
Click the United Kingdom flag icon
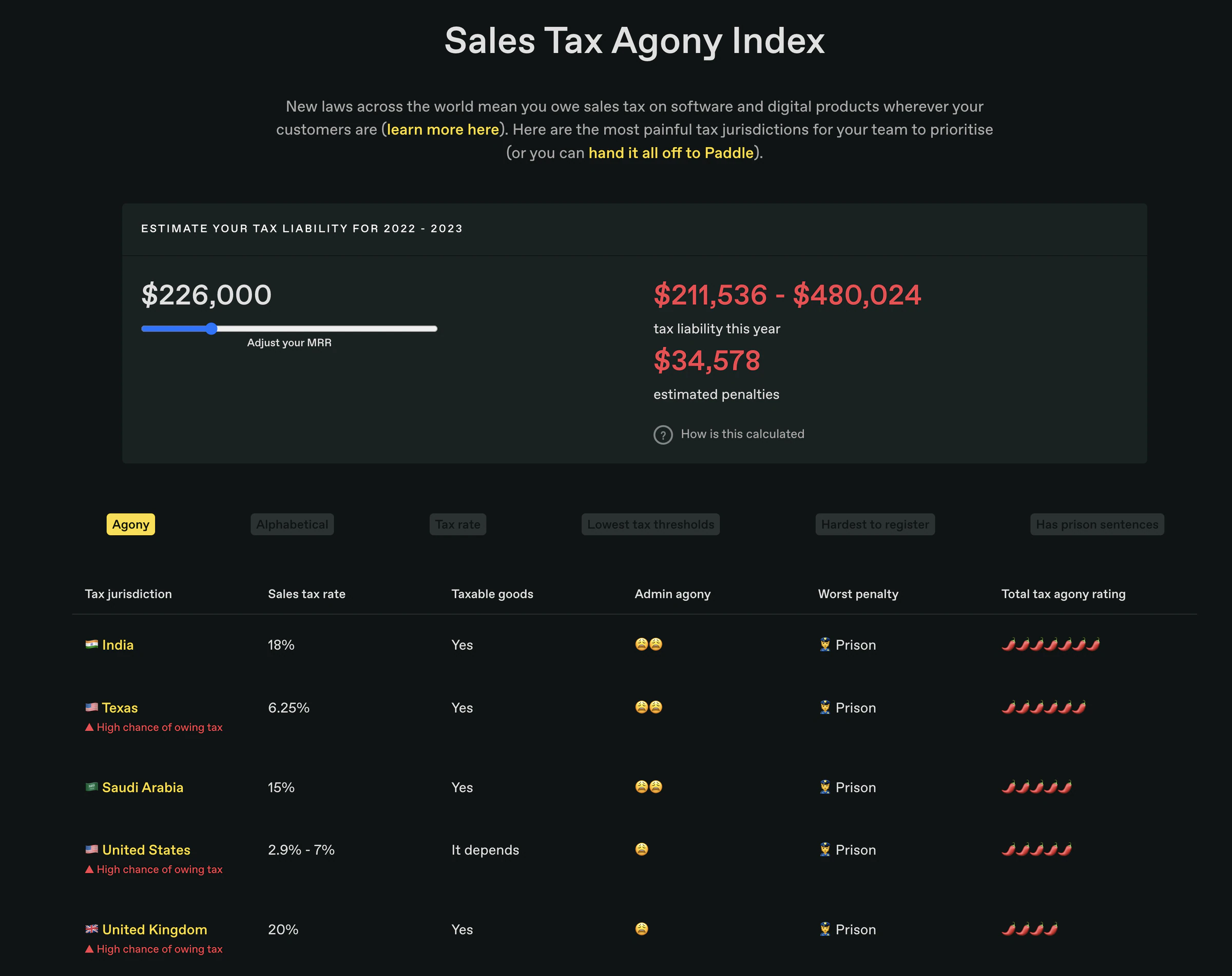[x=91, y=929]
